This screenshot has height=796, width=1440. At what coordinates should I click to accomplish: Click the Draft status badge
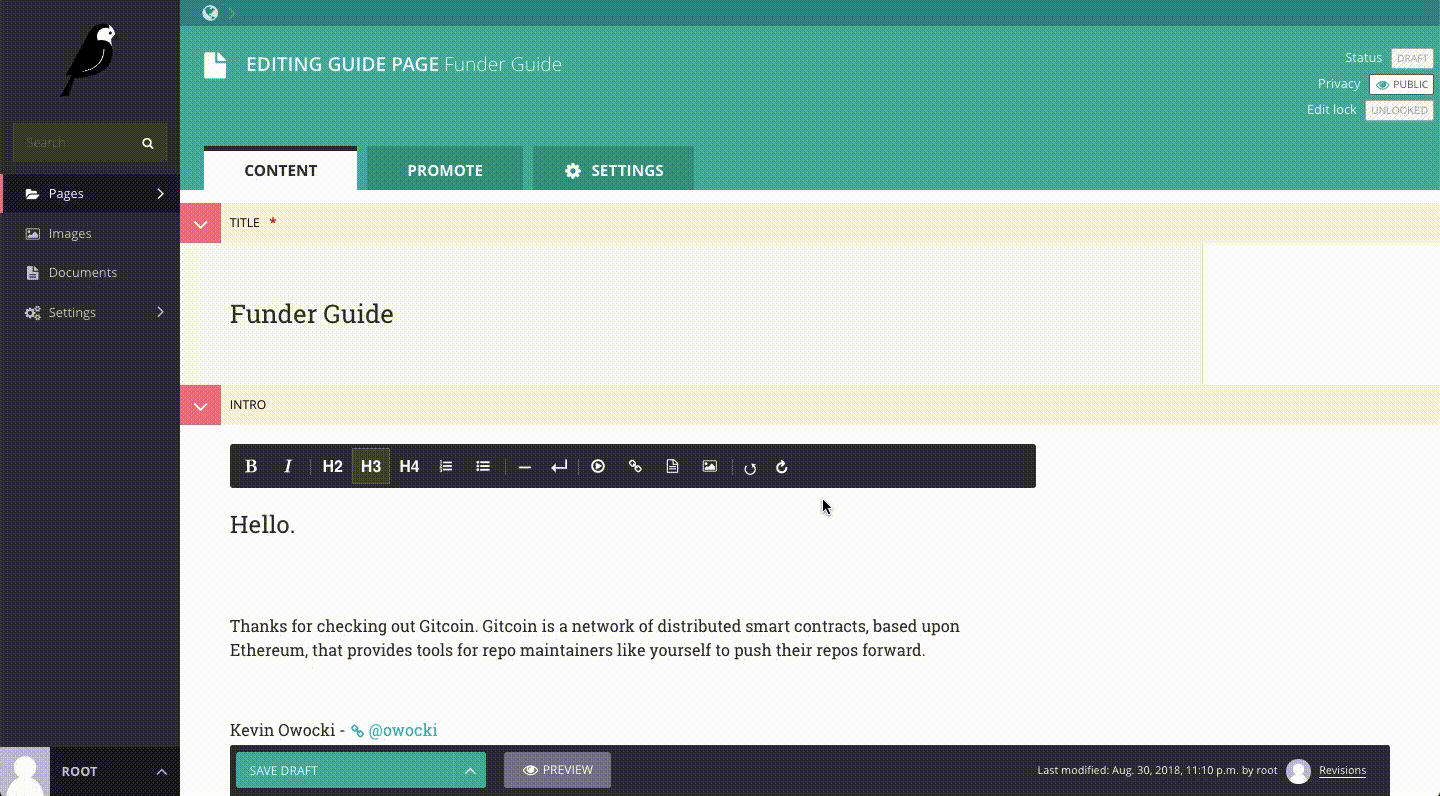point(1412,58)
